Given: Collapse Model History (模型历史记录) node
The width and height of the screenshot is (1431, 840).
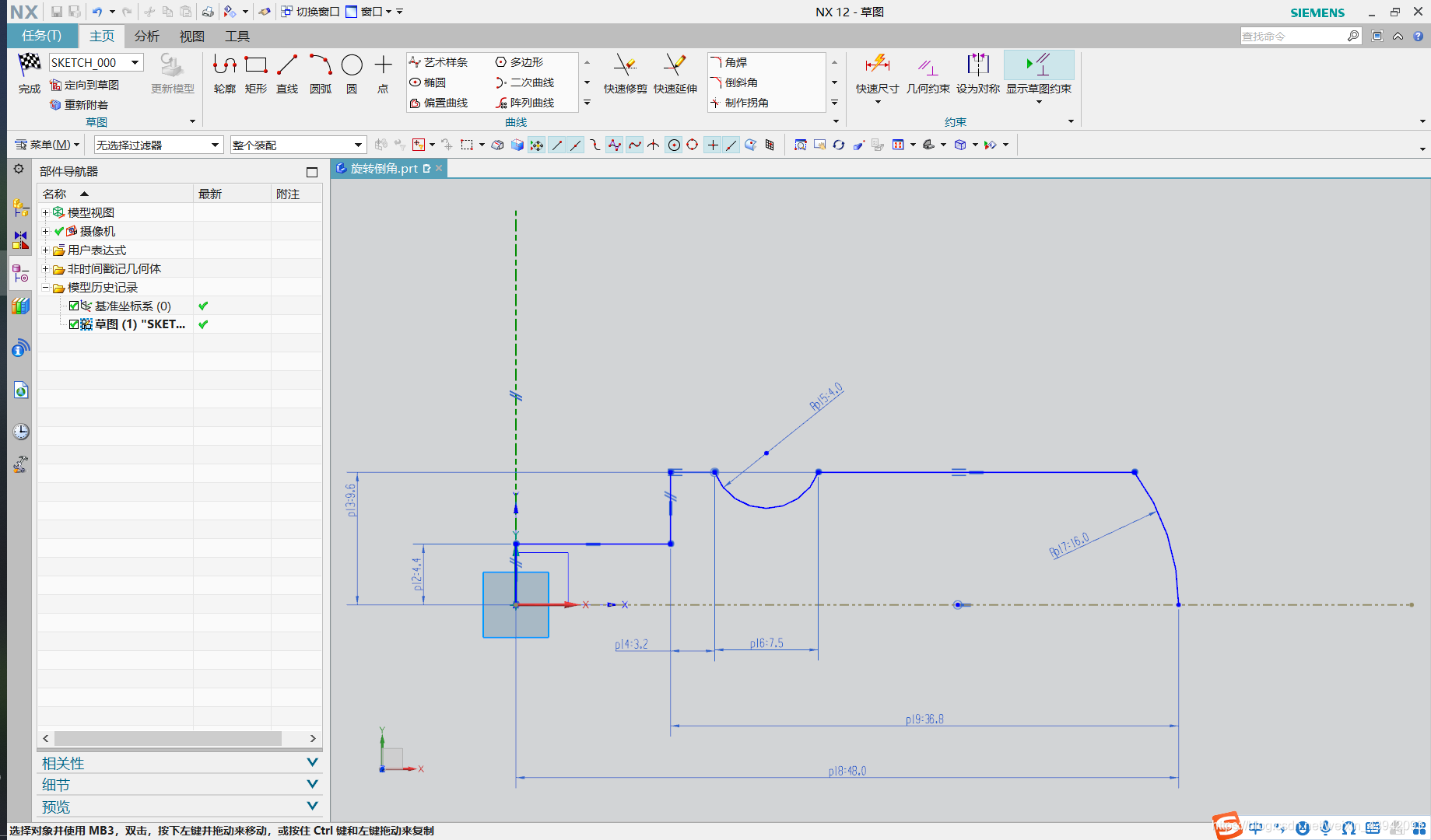Looking at the screenshot, I should [45, 287].
